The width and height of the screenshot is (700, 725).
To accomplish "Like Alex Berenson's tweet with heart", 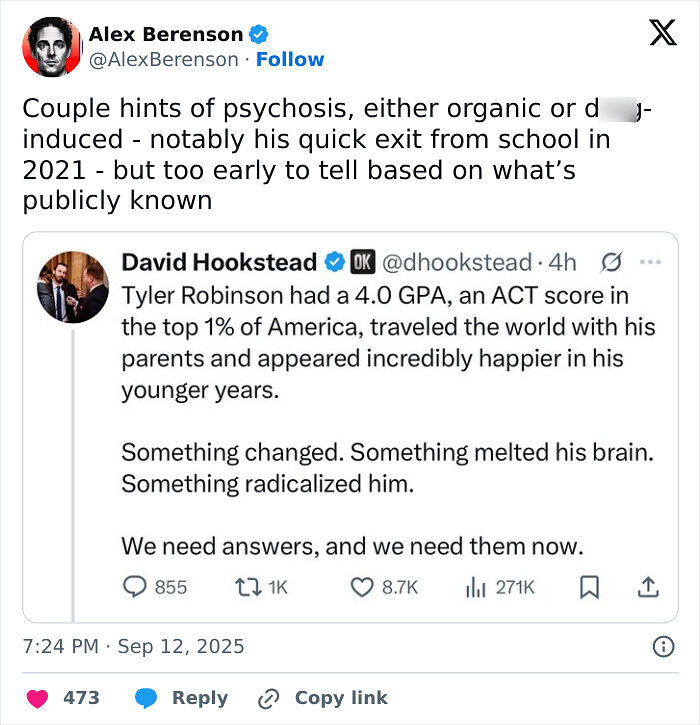I will [x=36, y=698].
